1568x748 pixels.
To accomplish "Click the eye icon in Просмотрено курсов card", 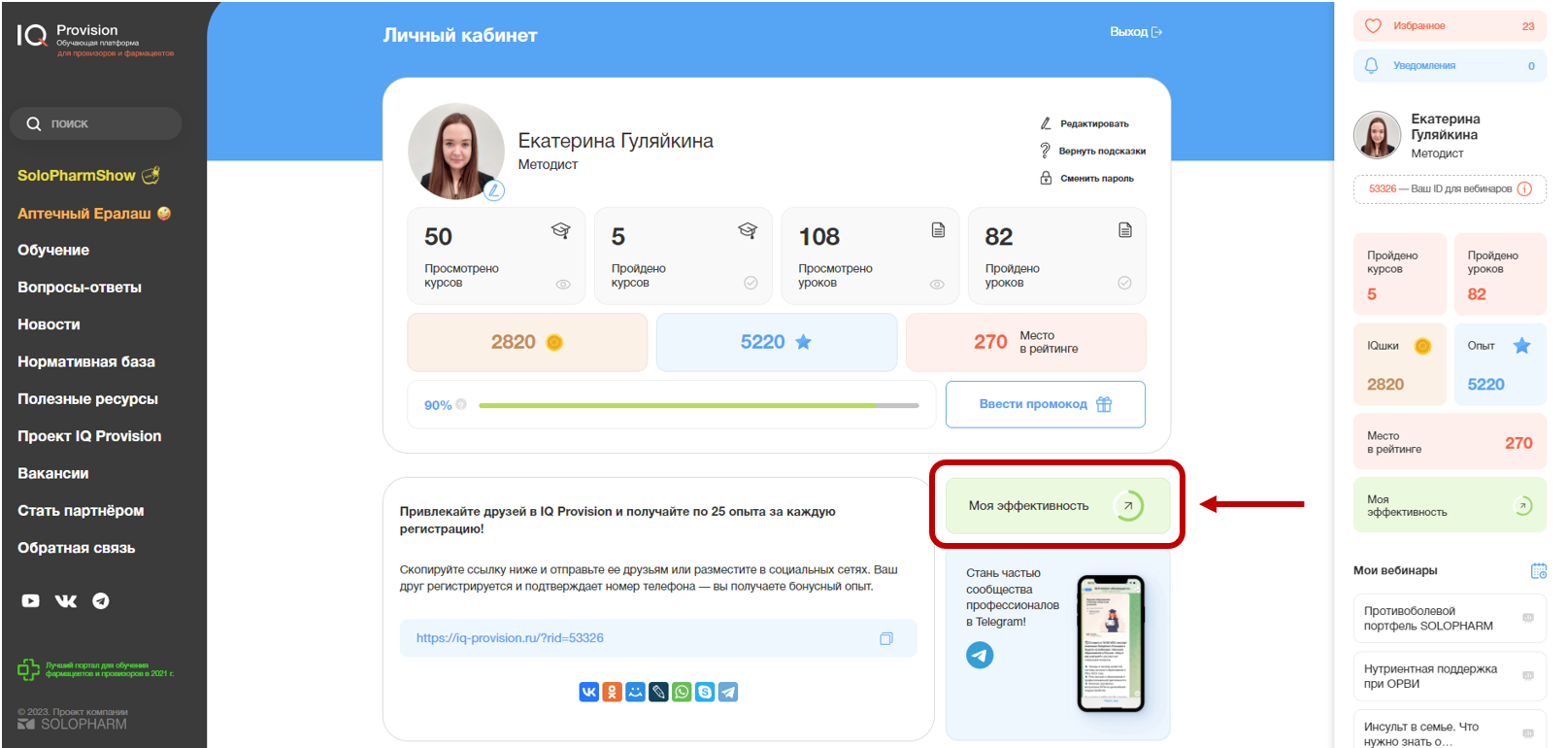I will click(563, 285).
